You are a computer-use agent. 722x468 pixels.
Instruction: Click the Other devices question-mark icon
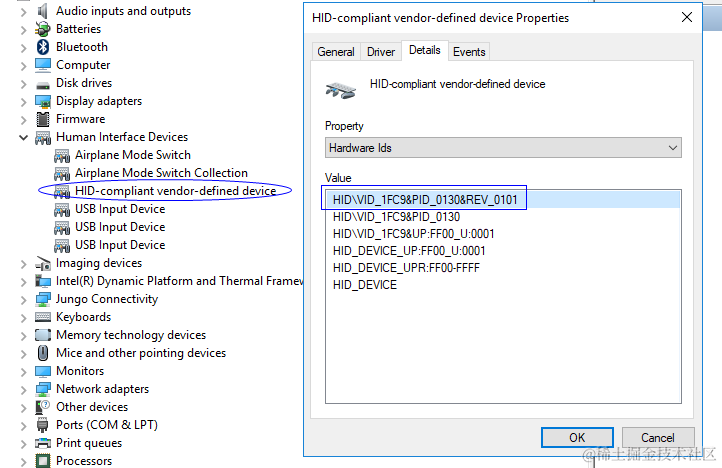pyautogui.click(x=43, y=407)
